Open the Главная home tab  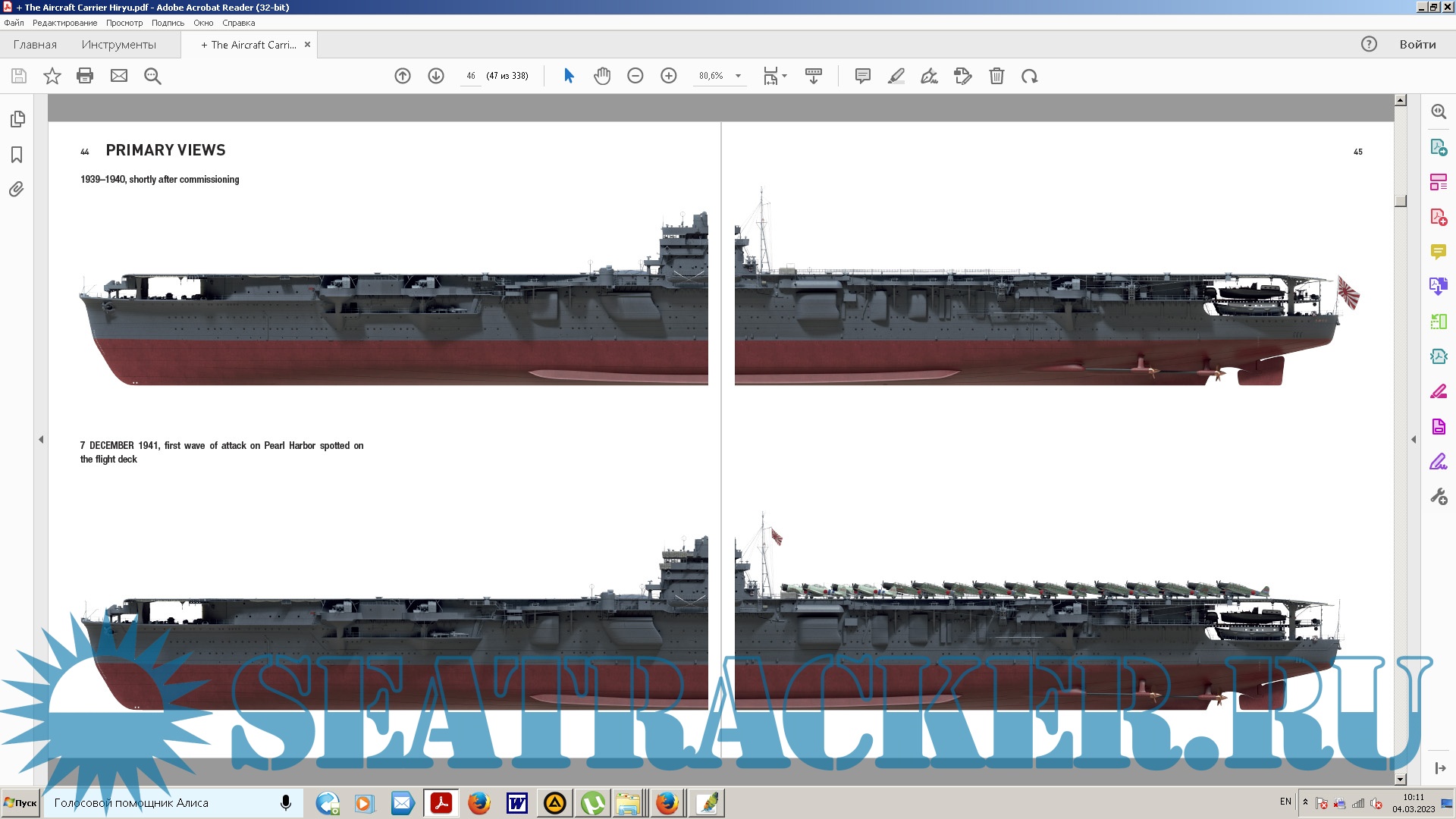pos(35,45)
